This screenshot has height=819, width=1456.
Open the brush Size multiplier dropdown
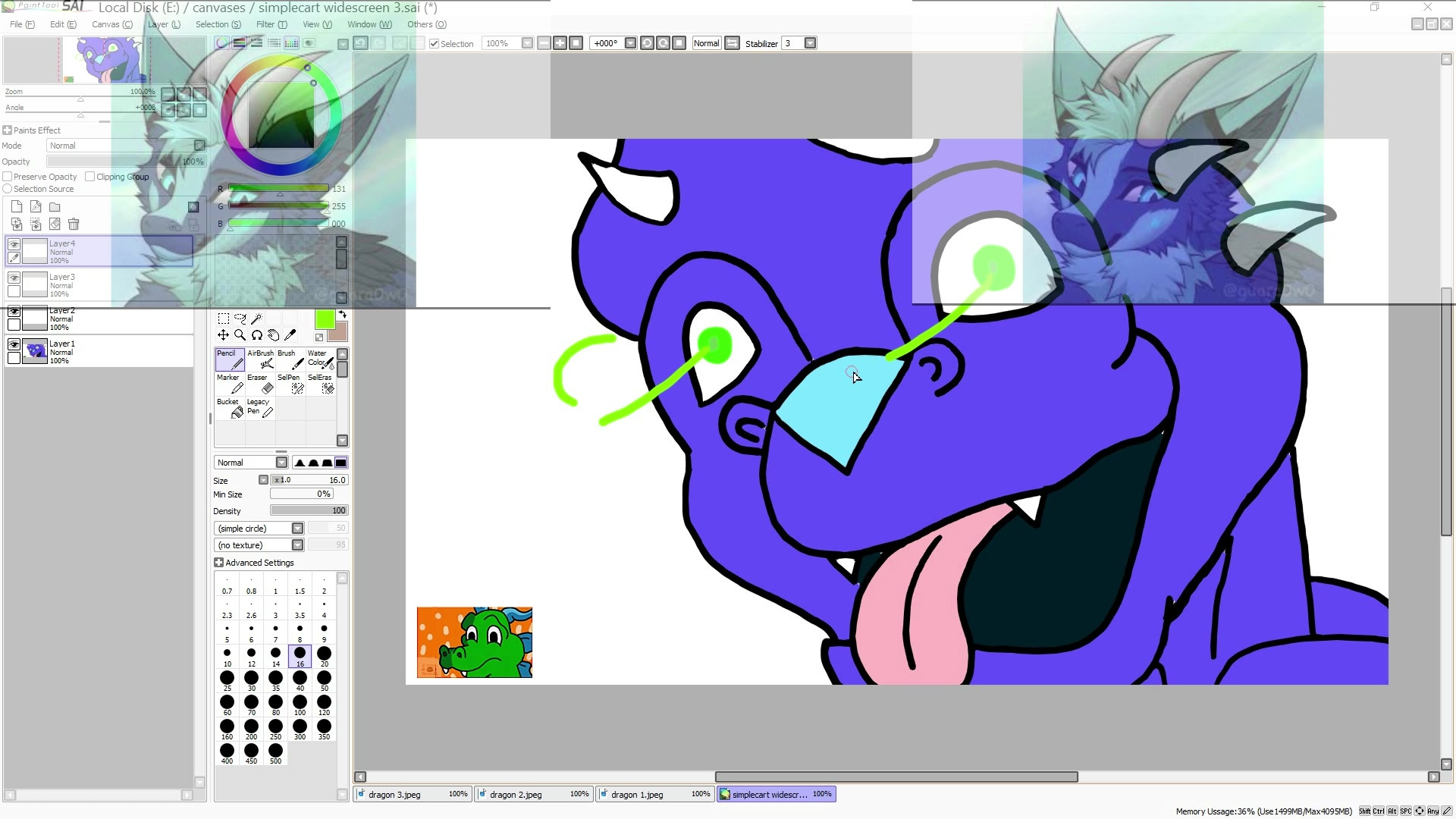(x=263, y=480)
